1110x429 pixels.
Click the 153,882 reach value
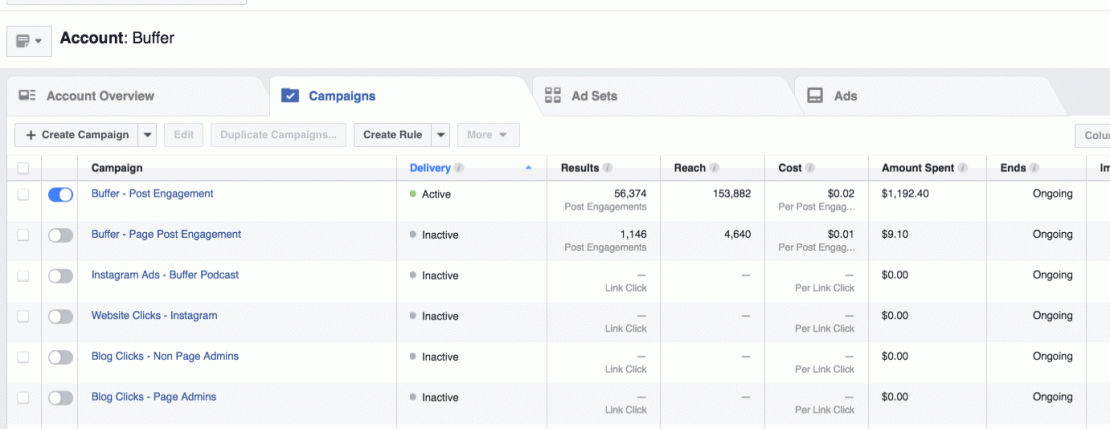(732, 193)
